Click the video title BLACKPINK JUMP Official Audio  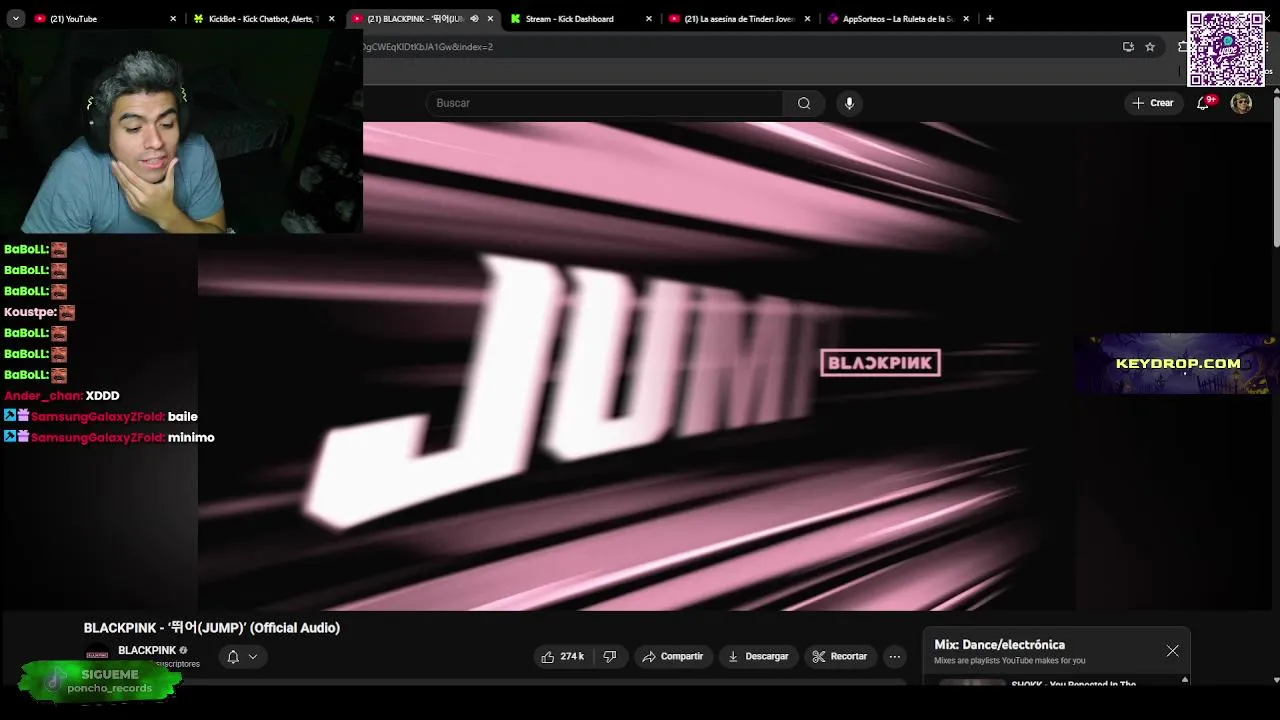(x=212, y=628)
